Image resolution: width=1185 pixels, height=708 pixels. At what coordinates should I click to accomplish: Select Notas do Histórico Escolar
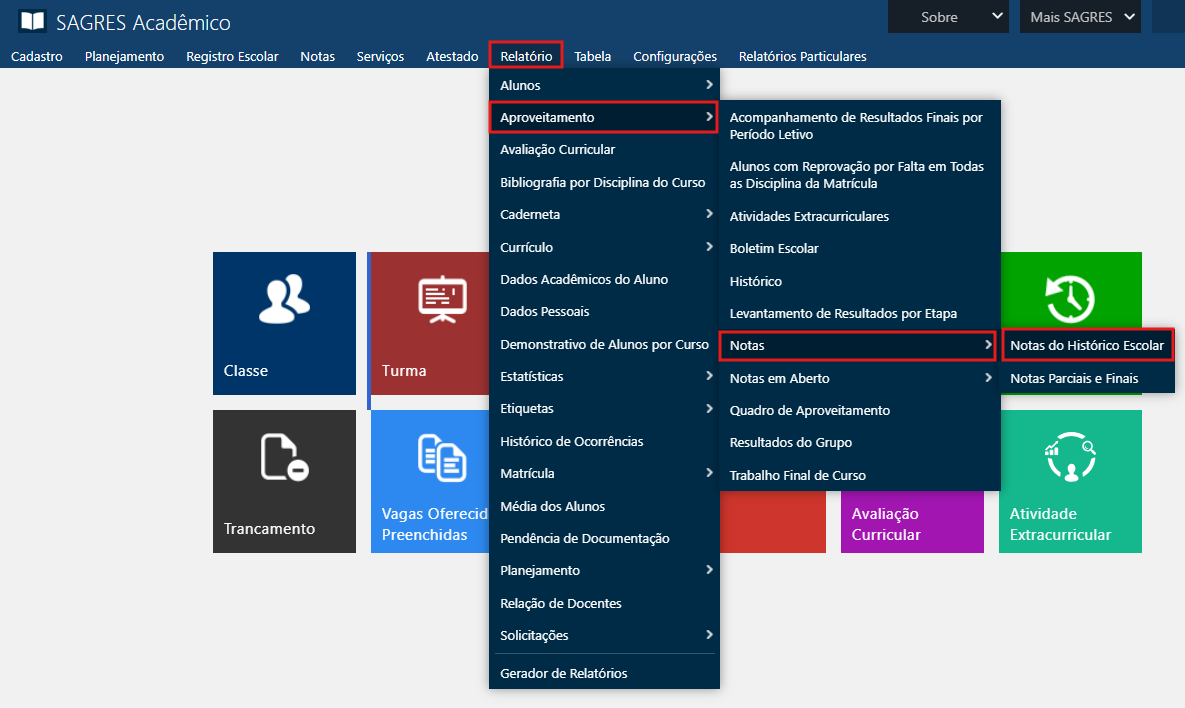[x=1087, y=345]
